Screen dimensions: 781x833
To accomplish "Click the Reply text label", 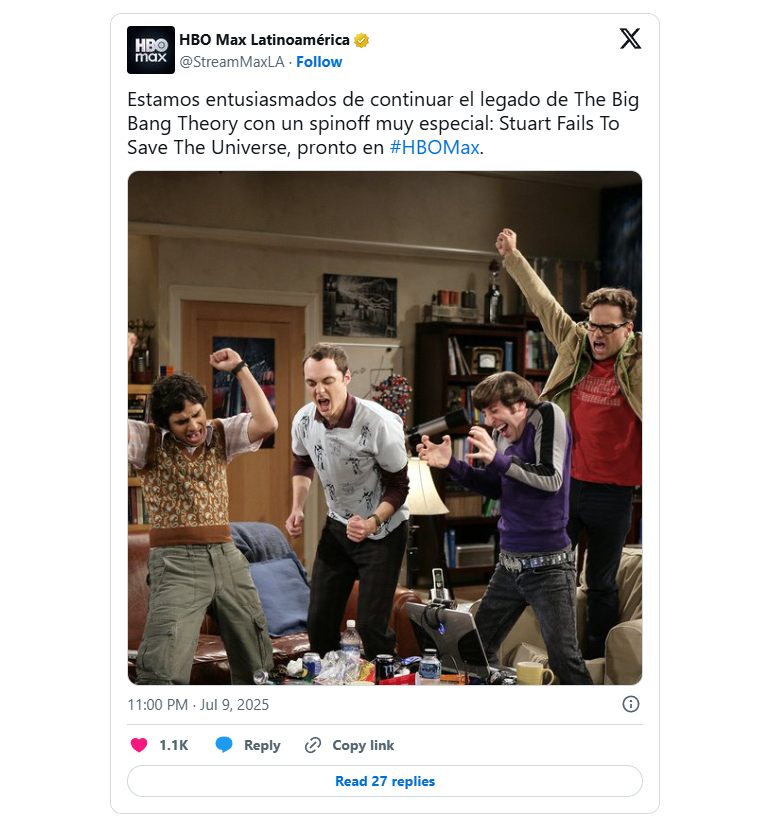I will coord(262,745).
